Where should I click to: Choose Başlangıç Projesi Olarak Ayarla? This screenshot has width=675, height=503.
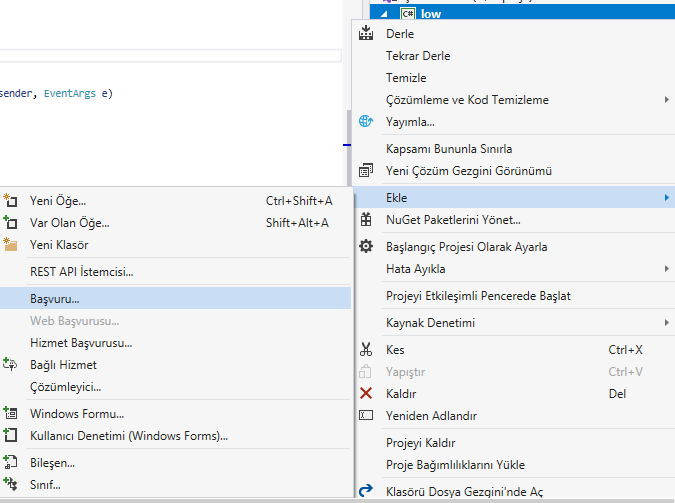tap(514, 246)
